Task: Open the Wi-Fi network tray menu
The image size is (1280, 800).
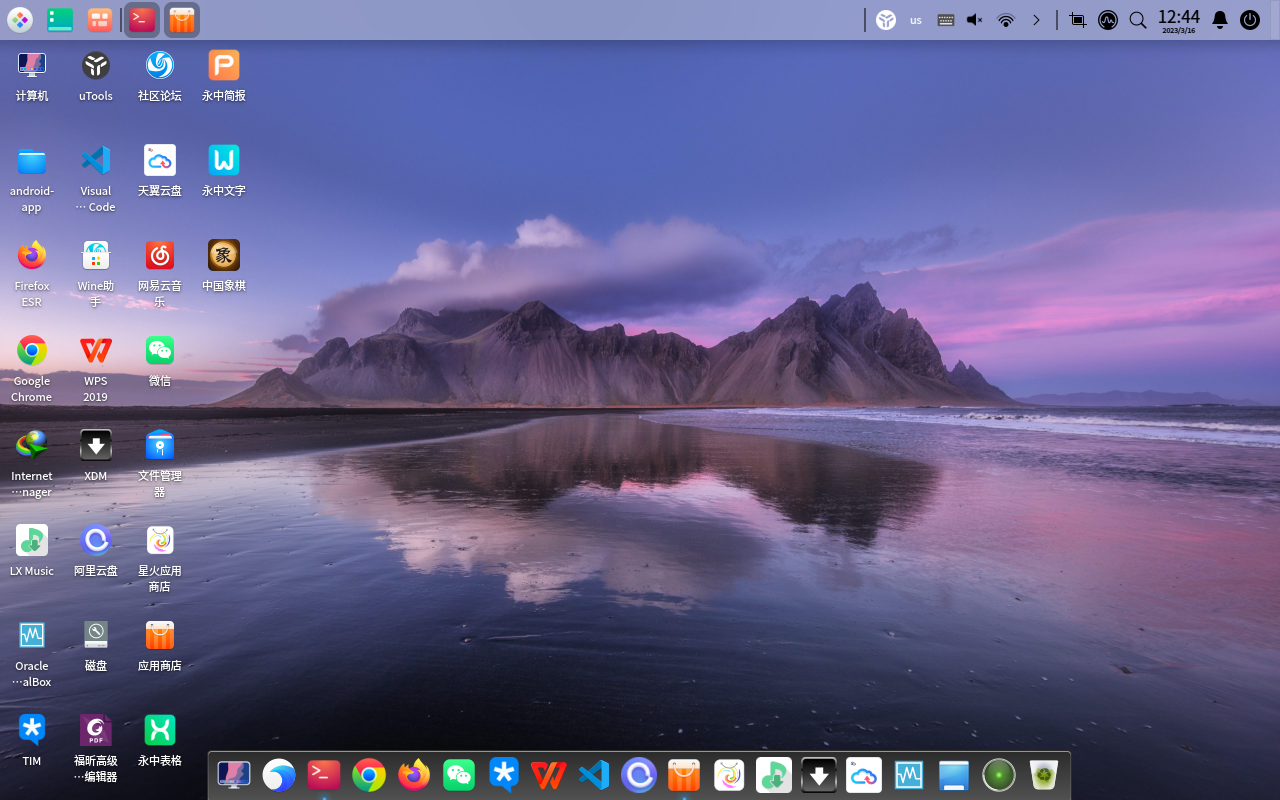Action: [x=1006, y=20]
